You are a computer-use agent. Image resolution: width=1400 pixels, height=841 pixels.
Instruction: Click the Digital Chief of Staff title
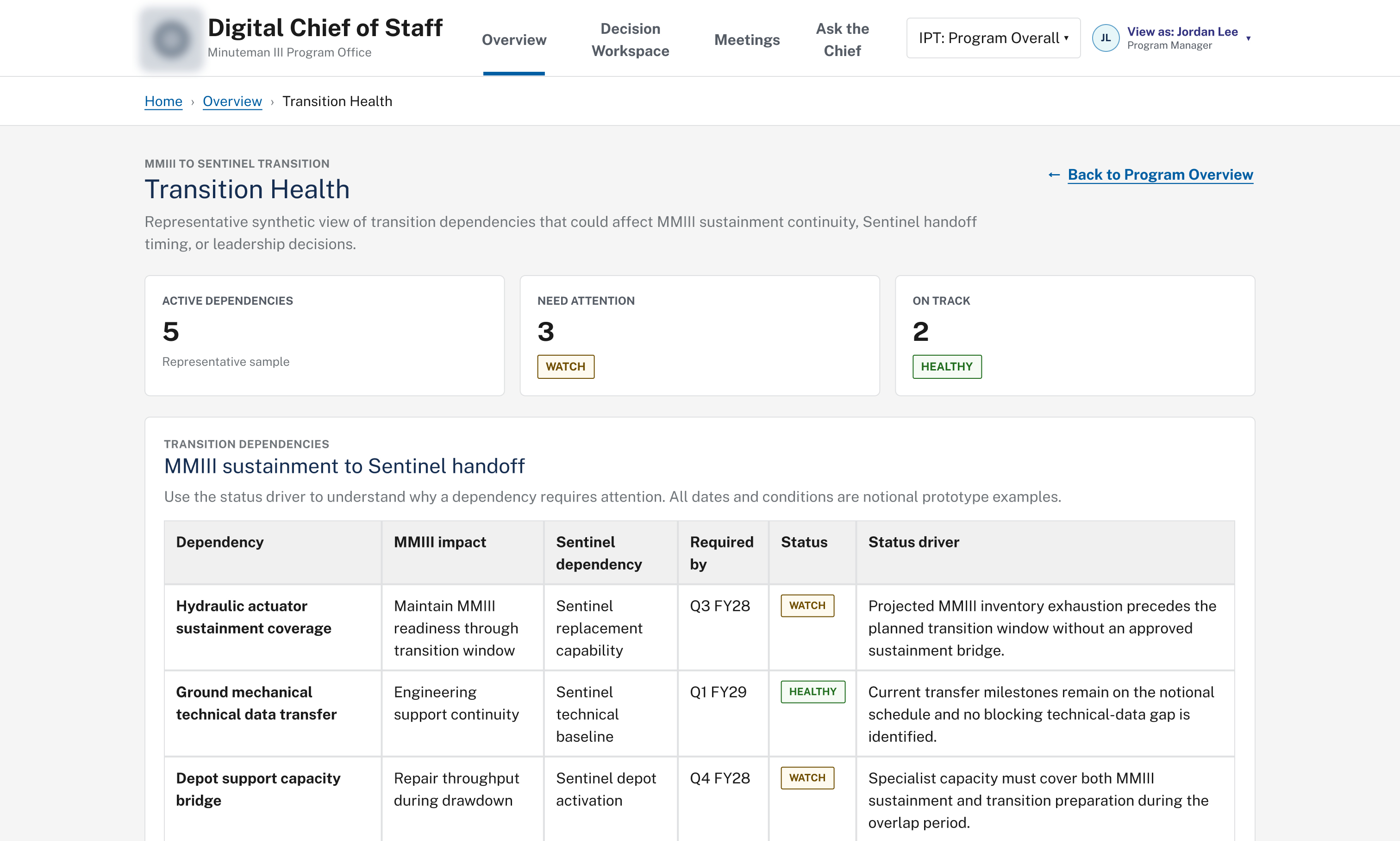click(325, 27)
